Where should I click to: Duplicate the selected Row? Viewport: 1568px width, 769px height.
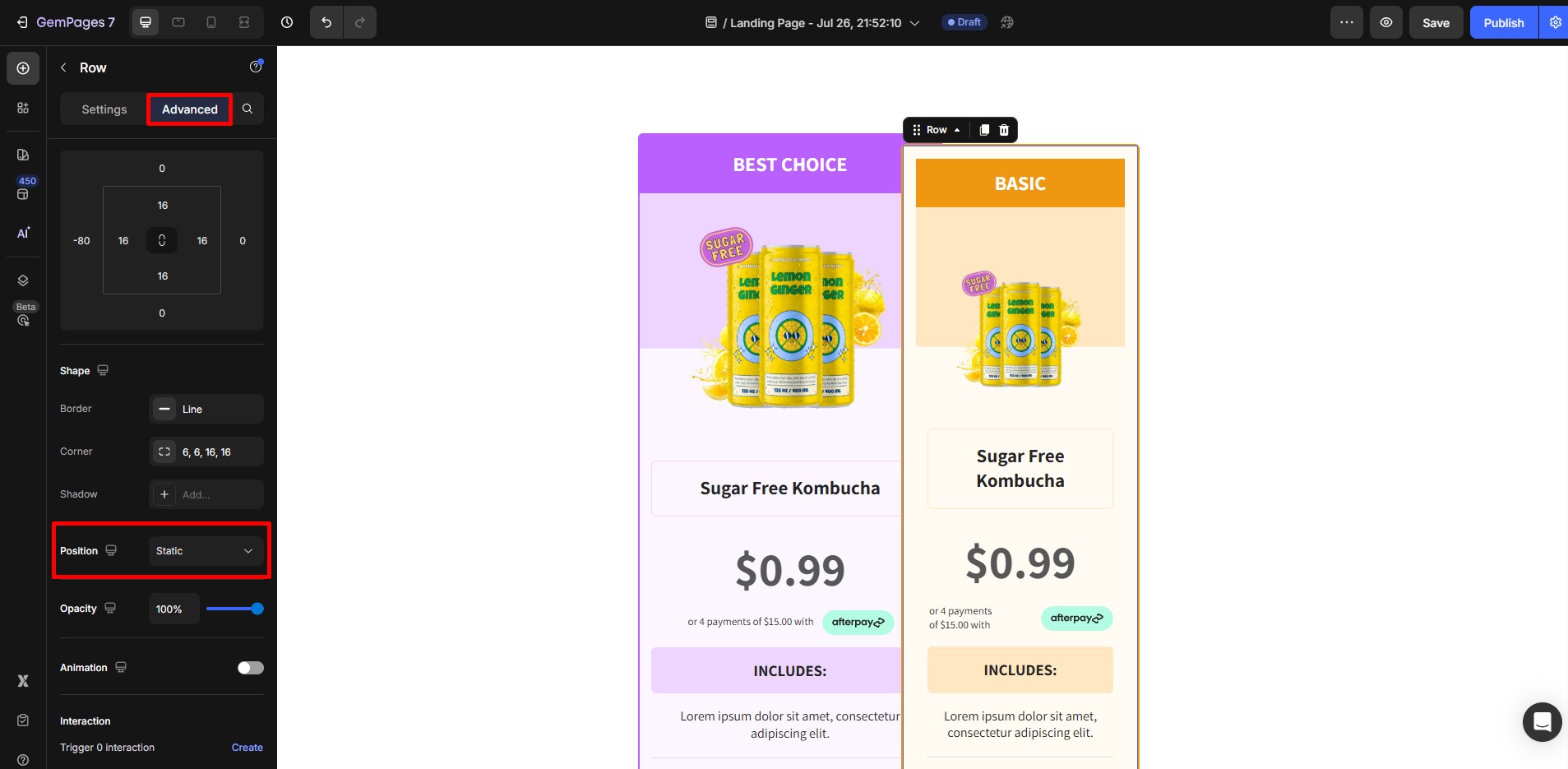(x=984, y=130)
